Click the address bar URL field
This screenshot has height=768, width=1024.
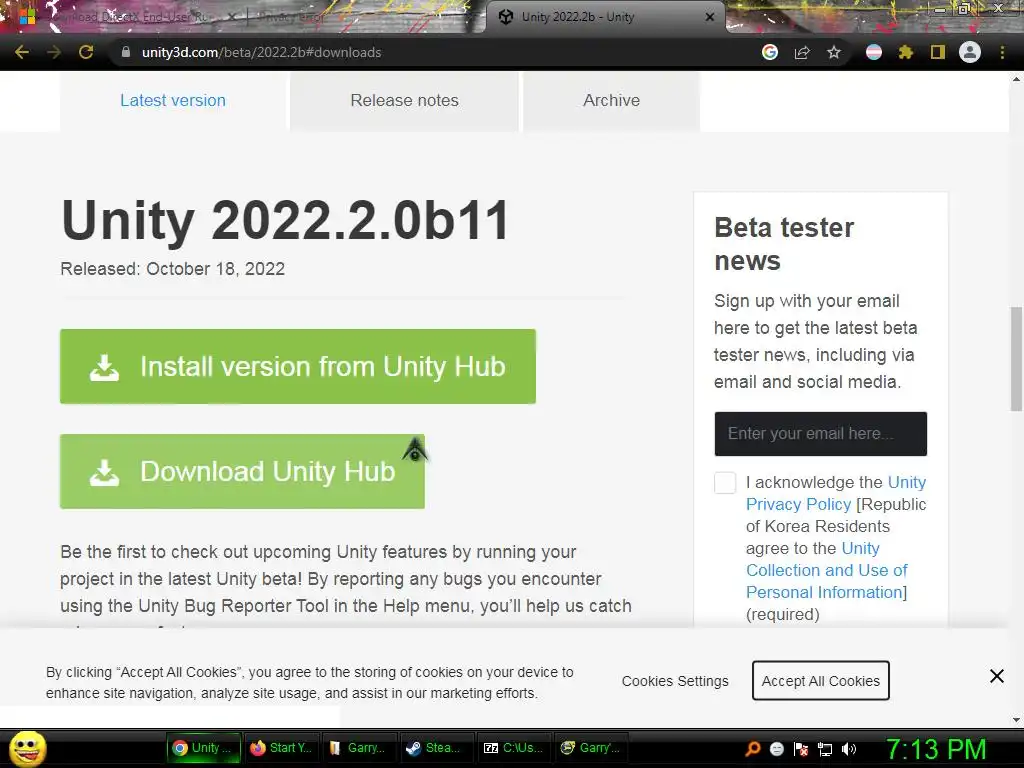point(431,52)
